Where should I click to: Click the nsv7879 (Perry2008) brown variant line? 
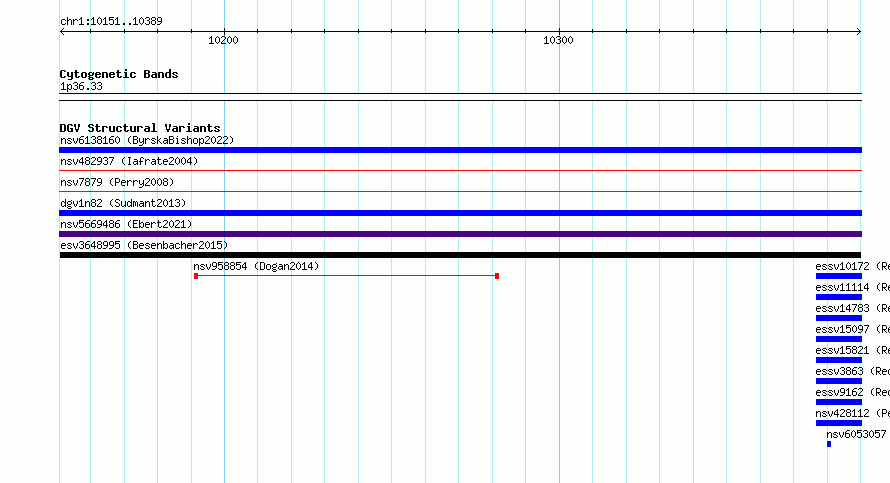pos(460,191)
